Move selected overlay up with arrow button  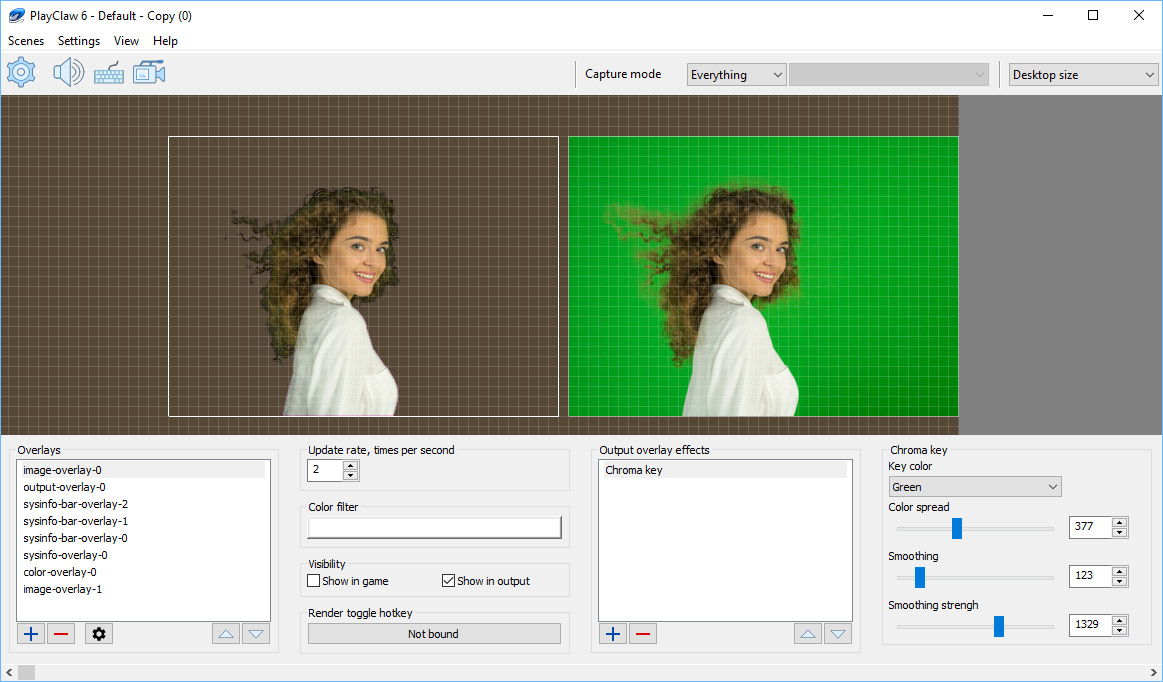(x=225, y=633)
